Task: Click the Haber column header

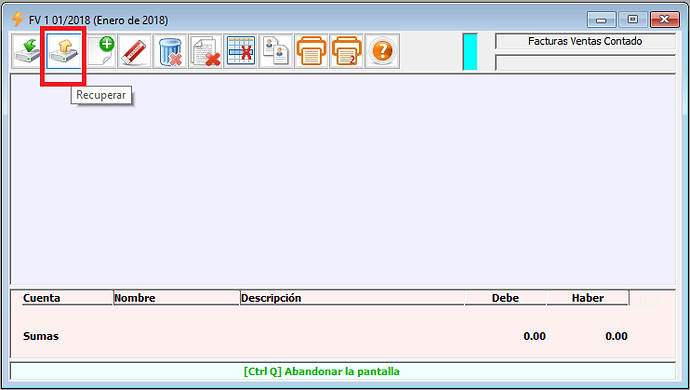Action: [x=587, y=298]
